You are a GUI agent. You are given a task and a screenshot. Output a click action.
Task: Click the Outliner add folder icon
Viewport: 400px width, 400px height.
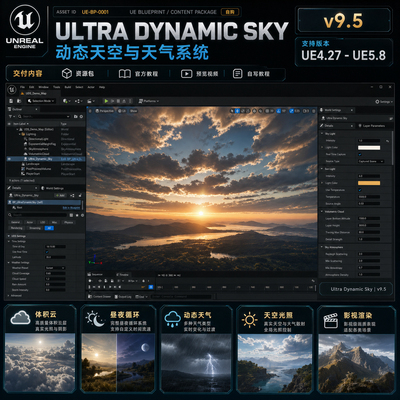76,116
